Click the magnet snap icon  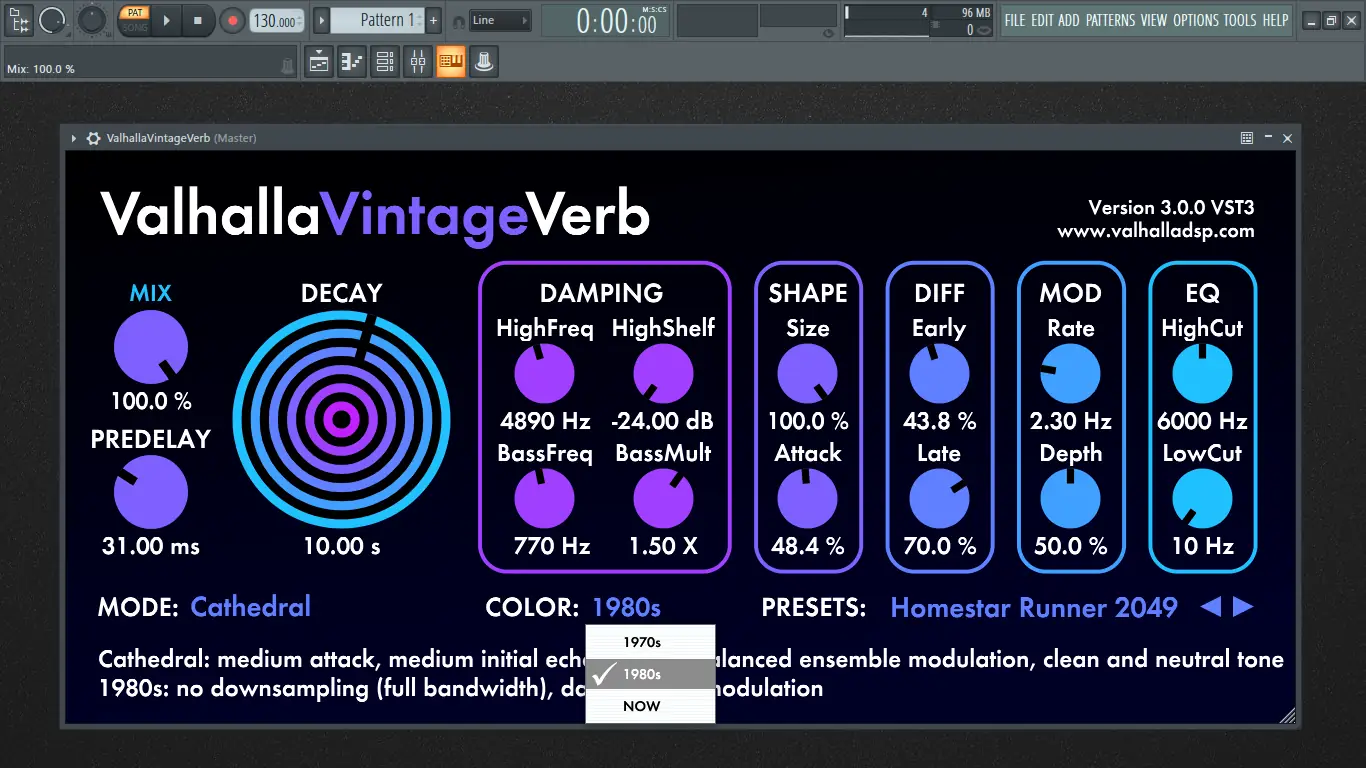pos(458,21)
